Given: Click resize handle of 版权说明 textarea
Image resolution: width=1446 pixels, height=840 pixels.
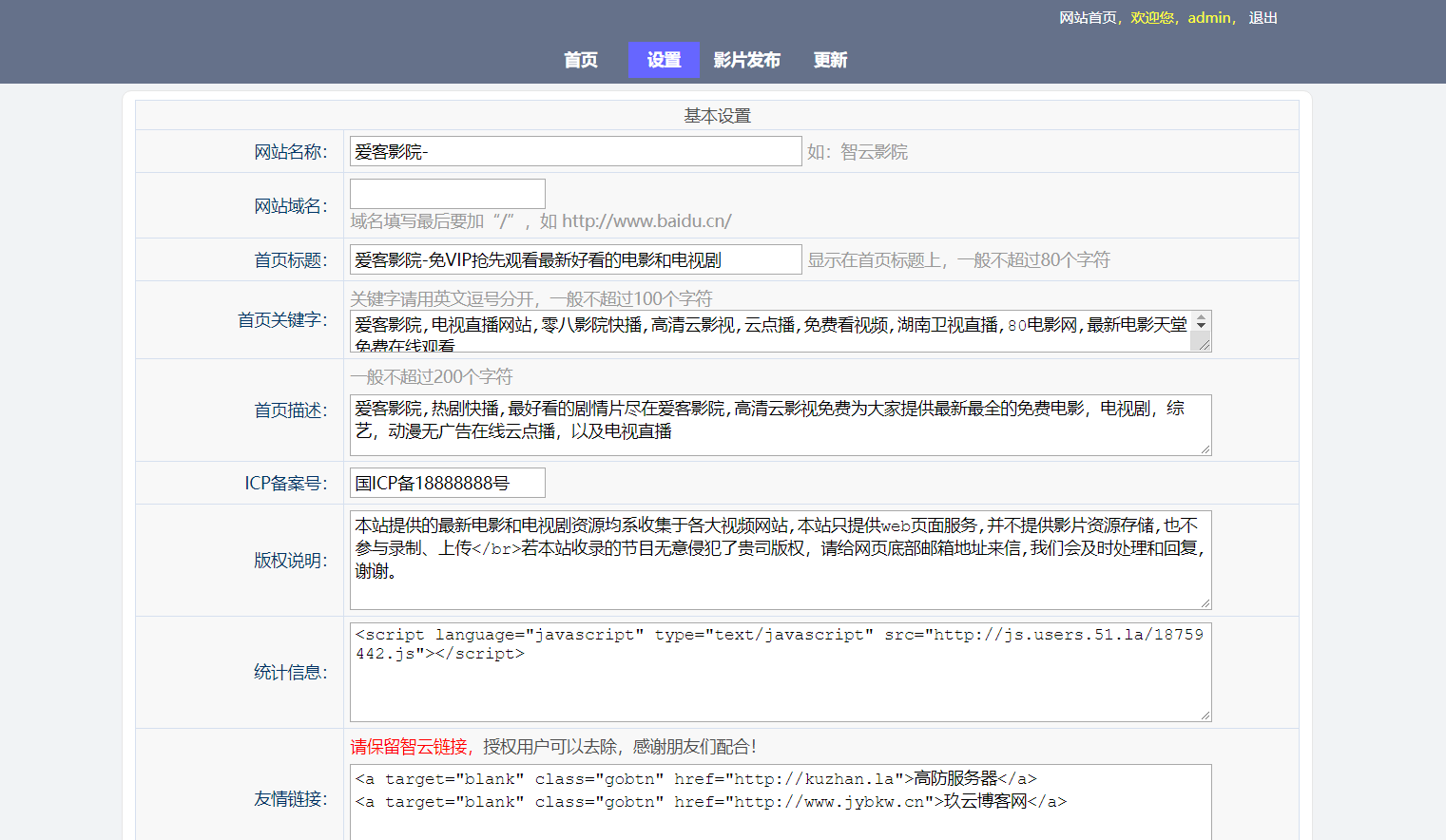Looking at the screenshot, I should click(1205, 603).
